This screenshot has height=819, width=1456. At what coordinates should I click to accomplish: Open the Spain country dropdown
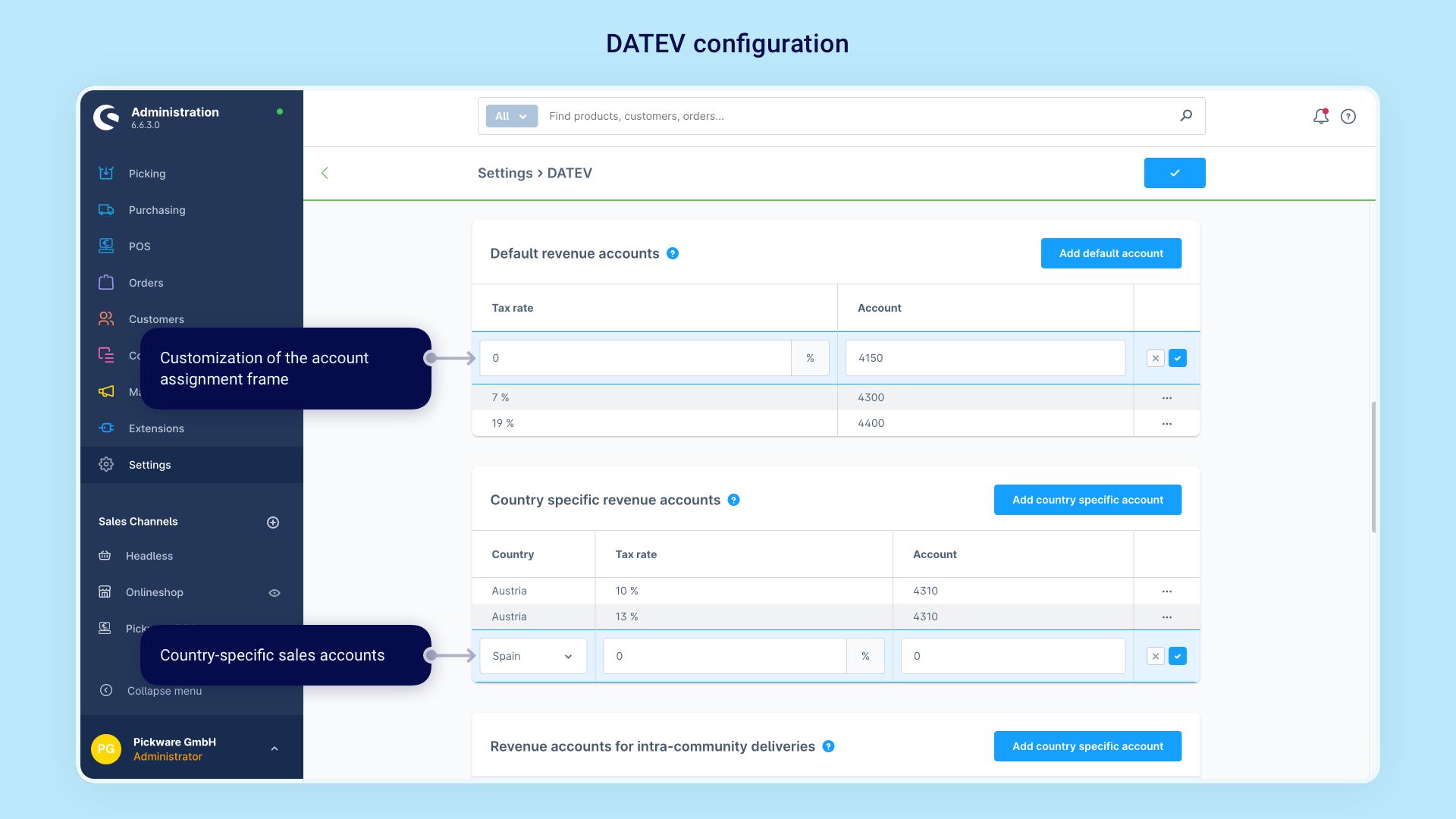click(x=533, y=656)
